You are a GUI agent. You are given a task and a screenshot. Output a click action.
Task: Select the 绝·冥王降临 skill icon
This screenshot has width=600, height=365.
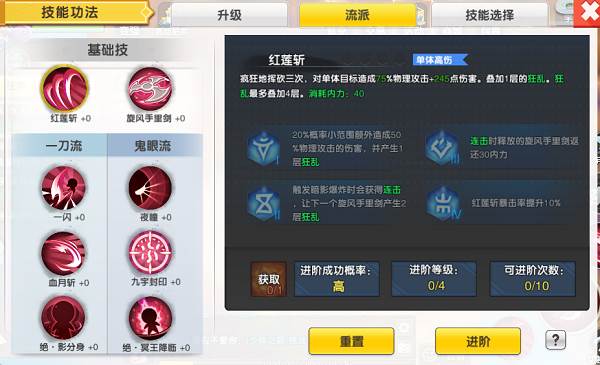point(150,319)
